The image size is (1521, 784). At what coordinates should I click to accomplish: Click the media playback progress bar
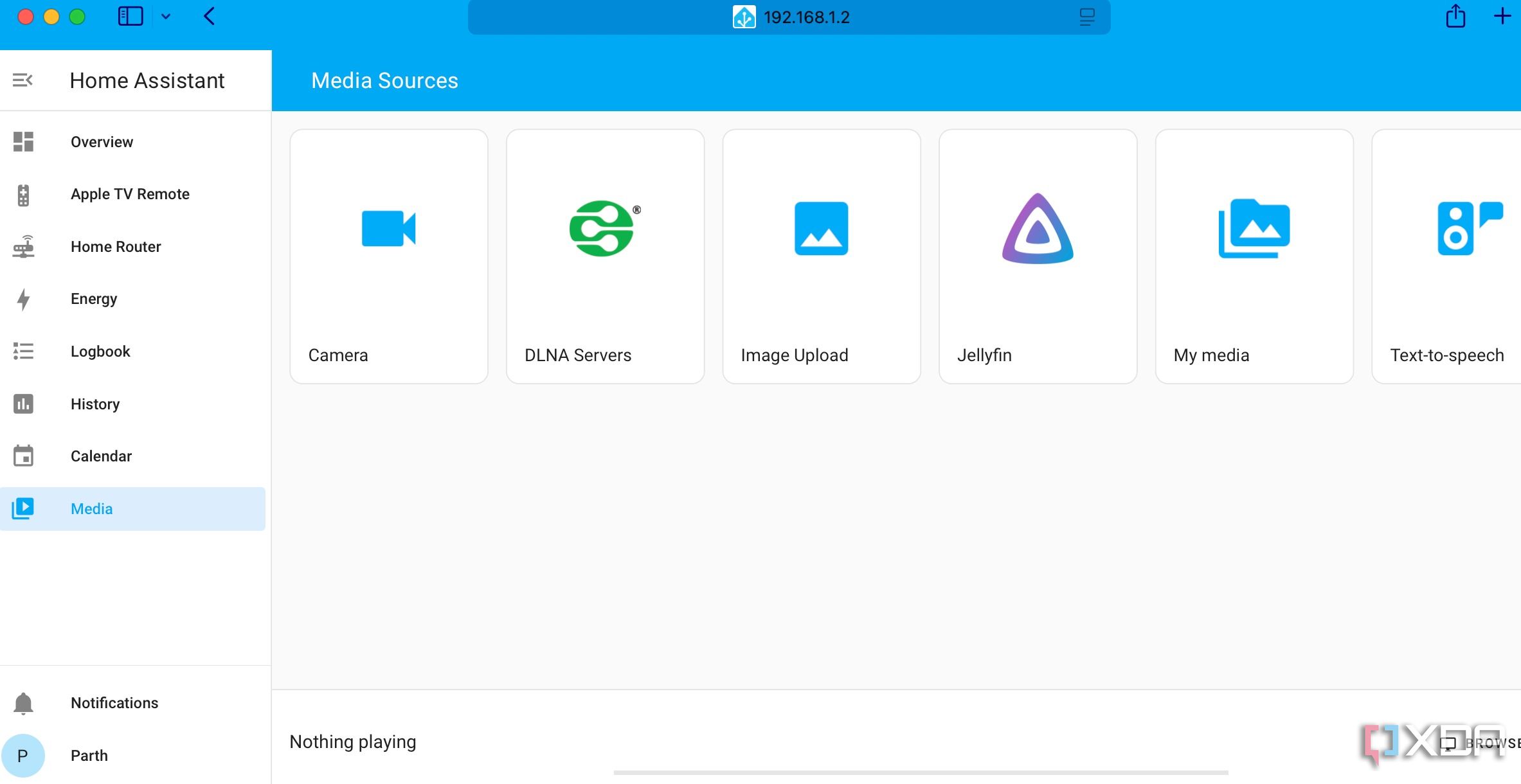(x=921, y=772)
